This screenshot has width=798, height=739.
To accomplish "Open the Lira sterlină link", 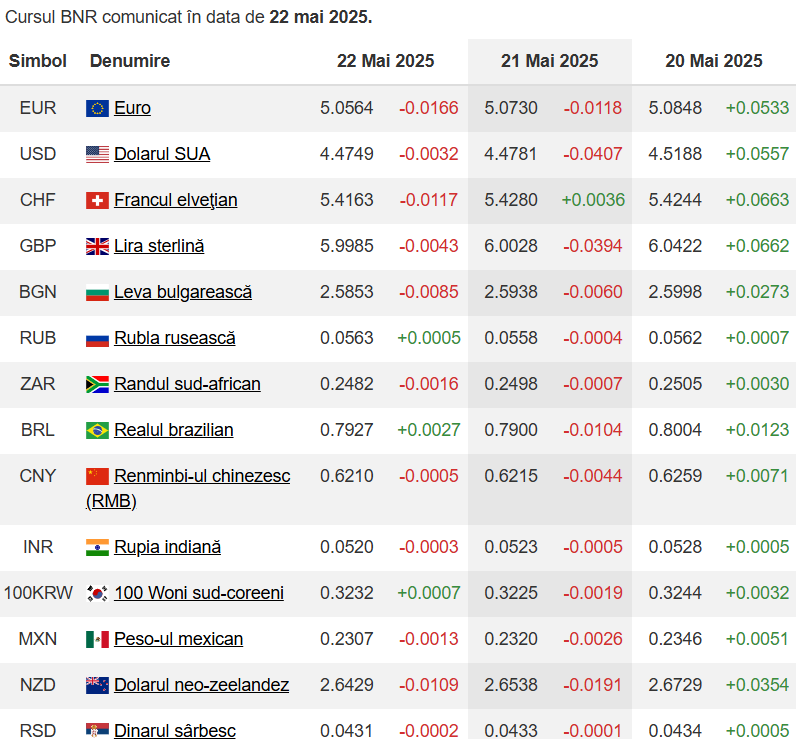I will (x=159, y=246).
